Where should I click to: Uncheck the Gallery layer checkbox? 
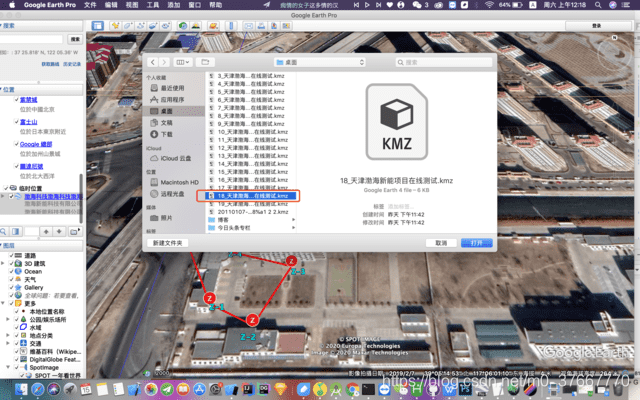click(x=12, y=287)
